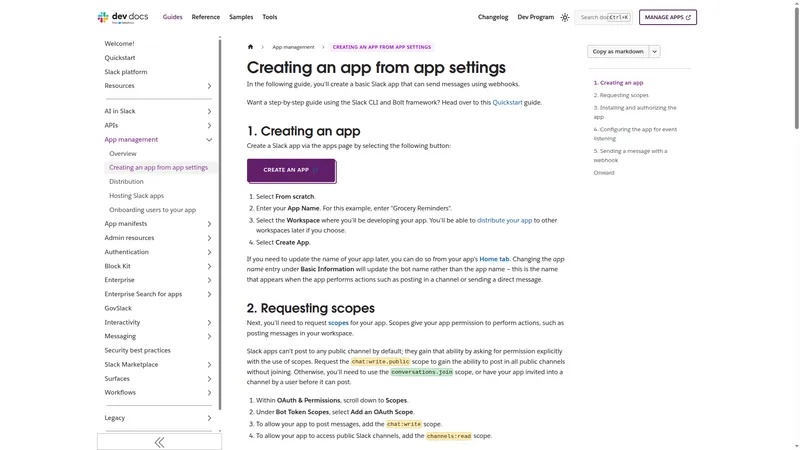Collapse sidebar with double-chevron icon
800x450 pixels.
[x=159, y=442]
